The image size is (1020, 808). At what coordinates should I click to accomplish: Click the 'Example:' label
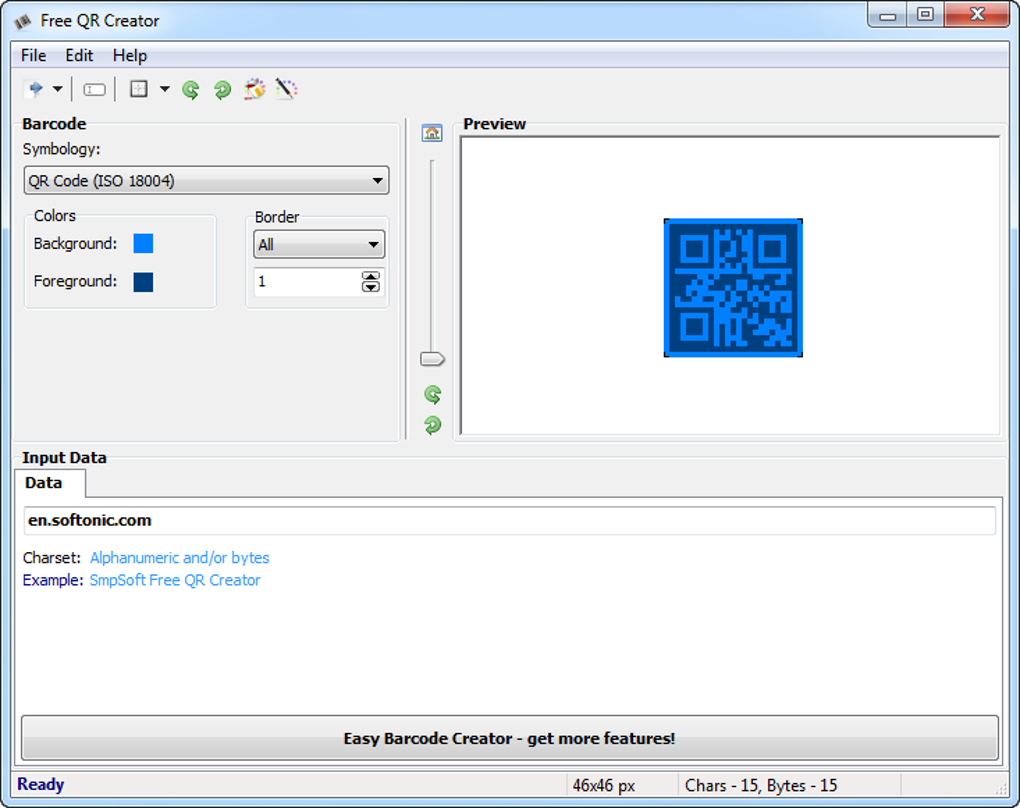coord(53,580)
